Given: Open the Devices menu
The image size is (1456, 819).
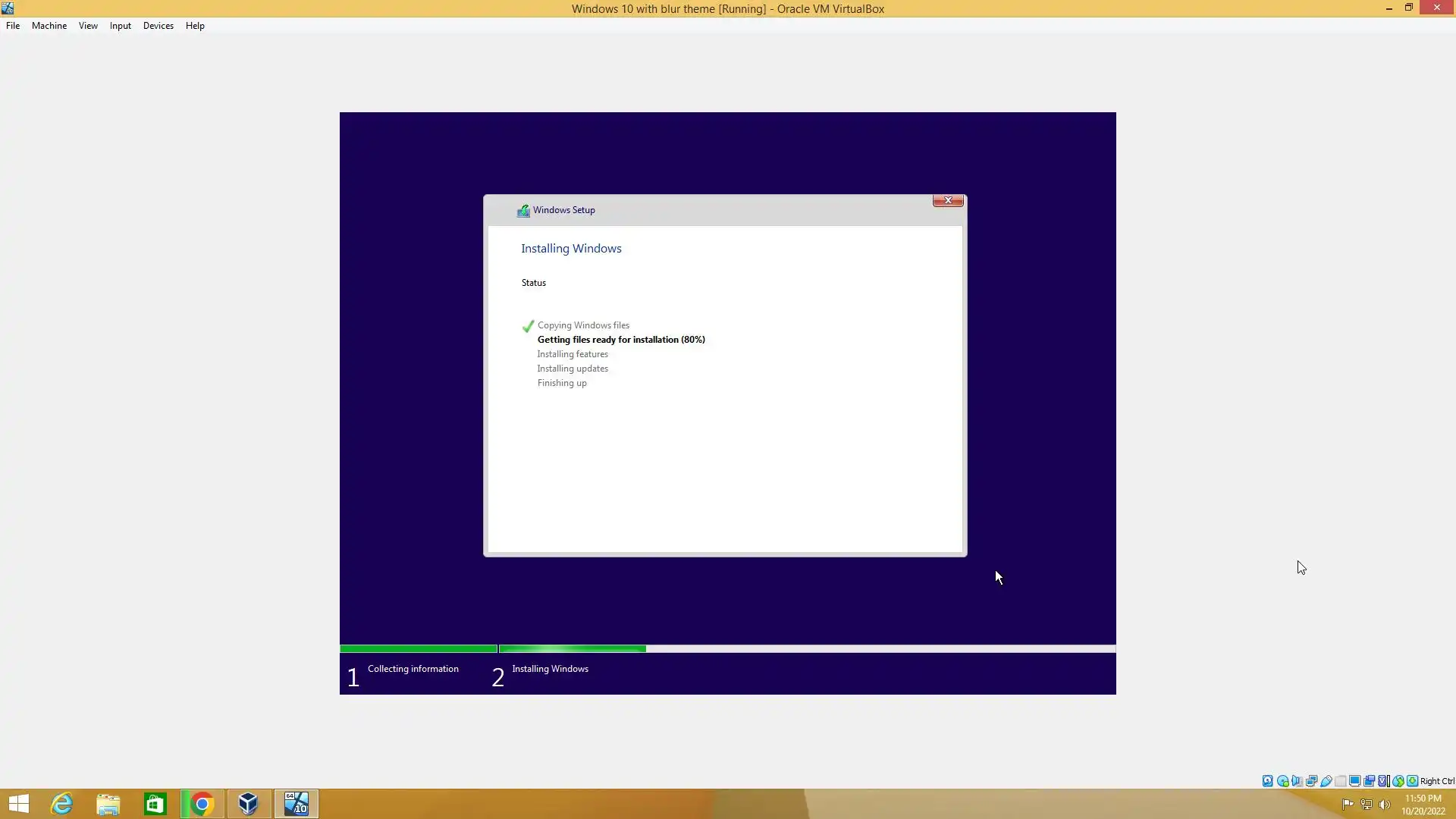Looking at the screenshot, I should [x=158, y=26].
